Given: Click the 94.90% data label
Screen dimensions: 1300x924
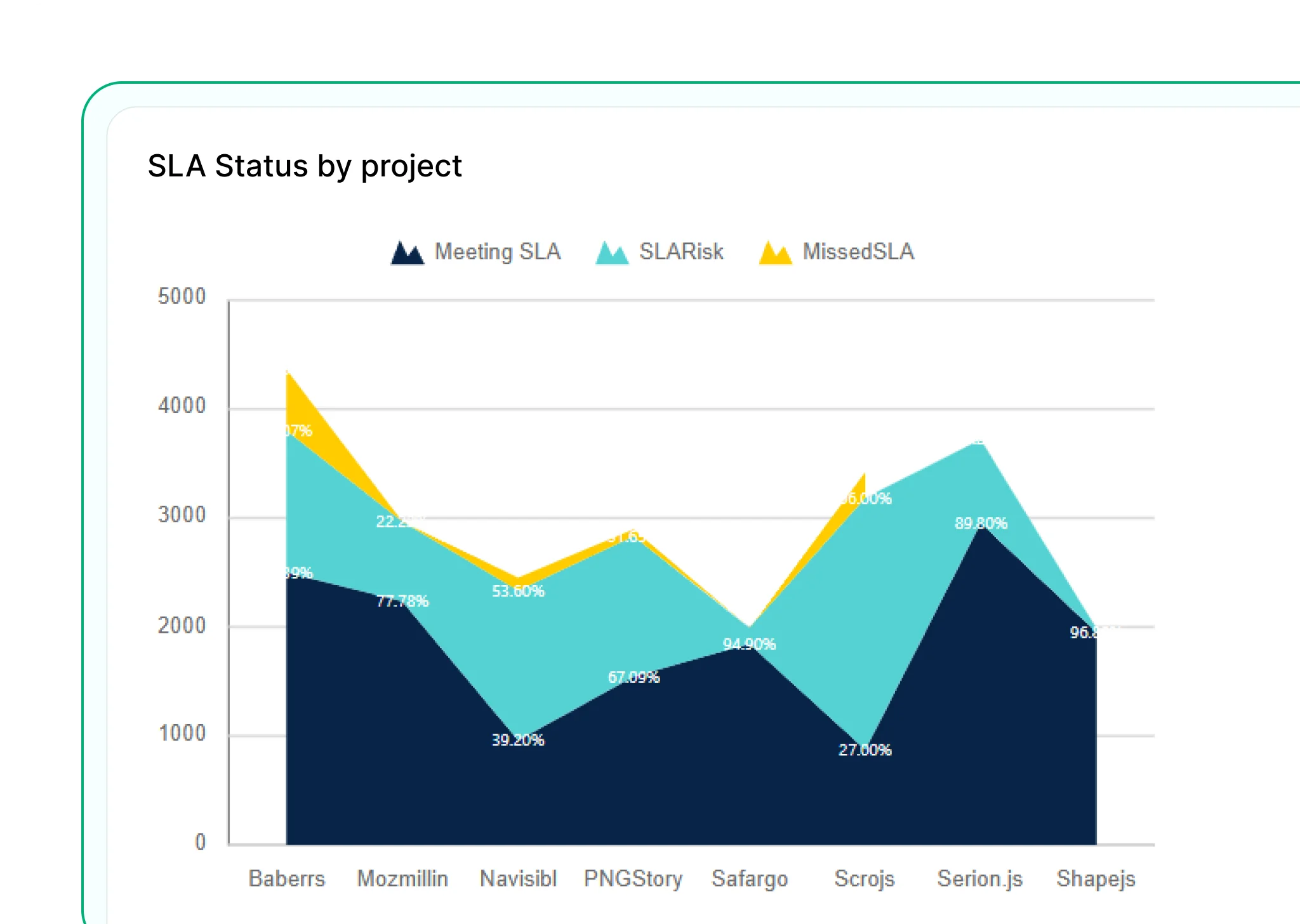Looking at the screenshot, I should point(749,644).
